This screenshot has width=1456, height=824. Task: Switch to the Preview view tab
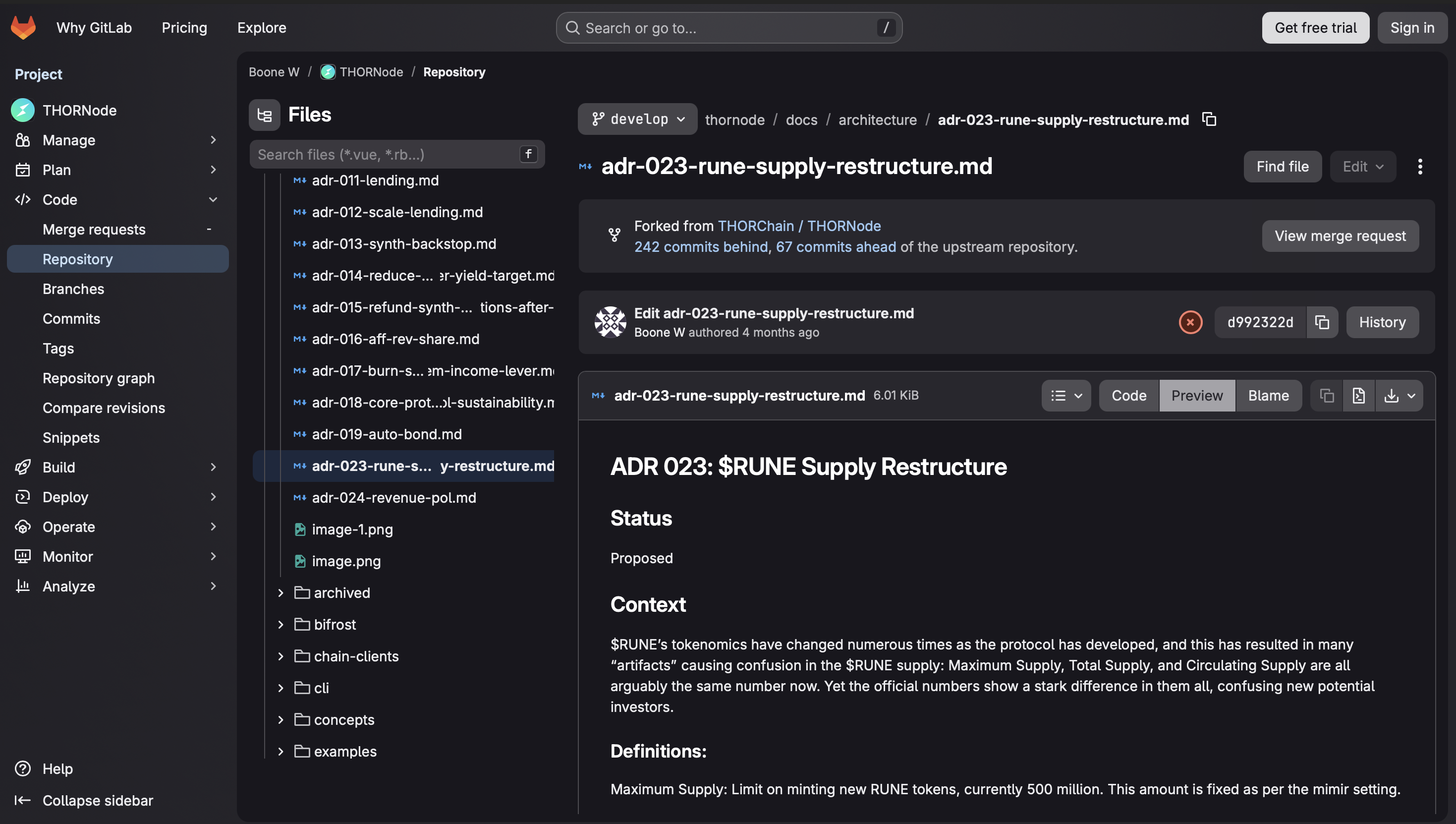point(1197,396)
